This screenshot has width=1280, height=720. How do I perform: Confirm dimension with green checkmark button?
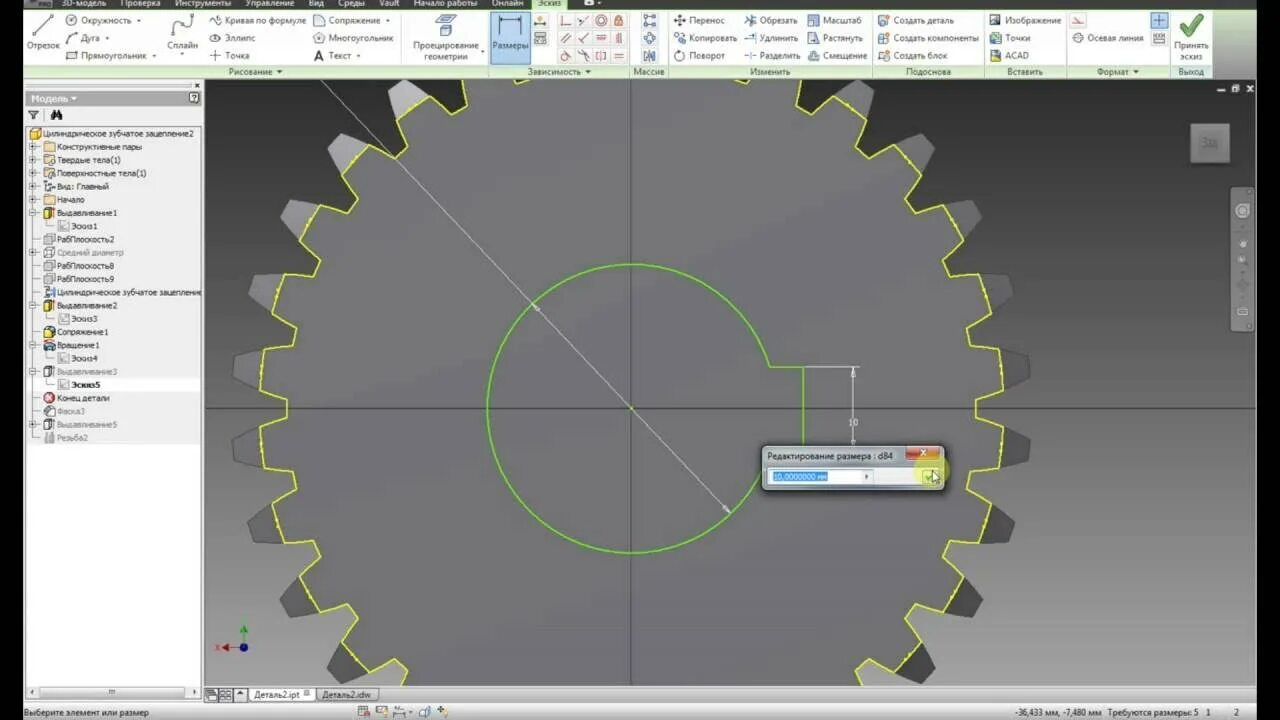[x=929, y=477]
